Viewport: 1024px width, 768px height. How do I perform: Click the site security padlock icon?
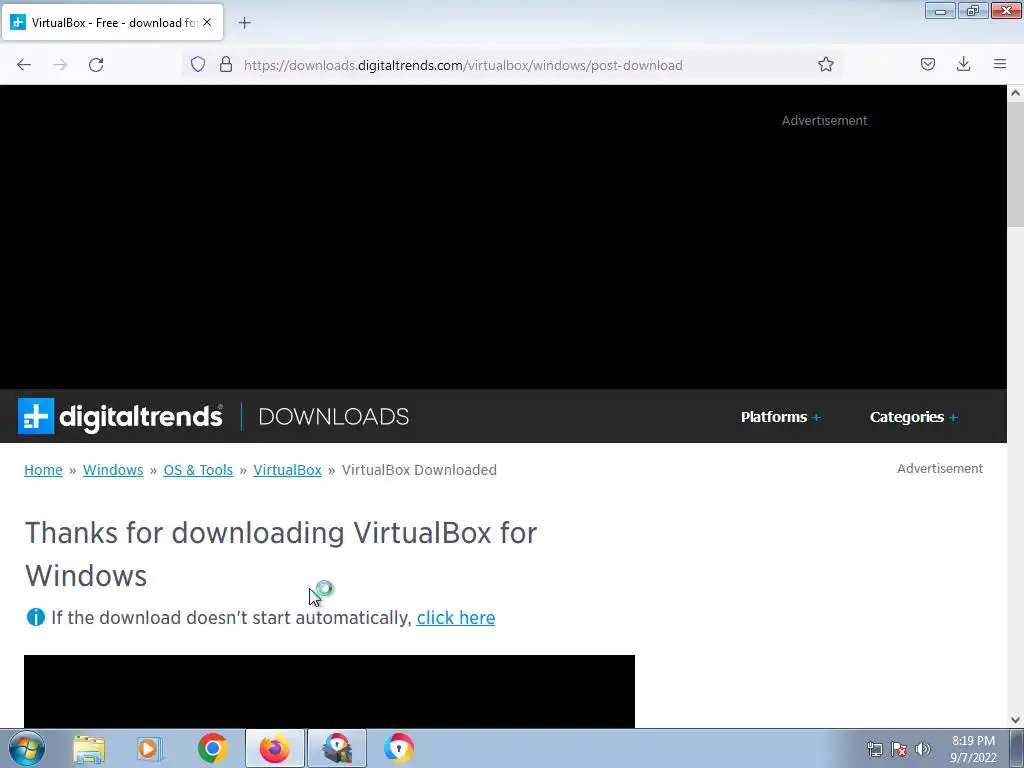coord(226,64)
